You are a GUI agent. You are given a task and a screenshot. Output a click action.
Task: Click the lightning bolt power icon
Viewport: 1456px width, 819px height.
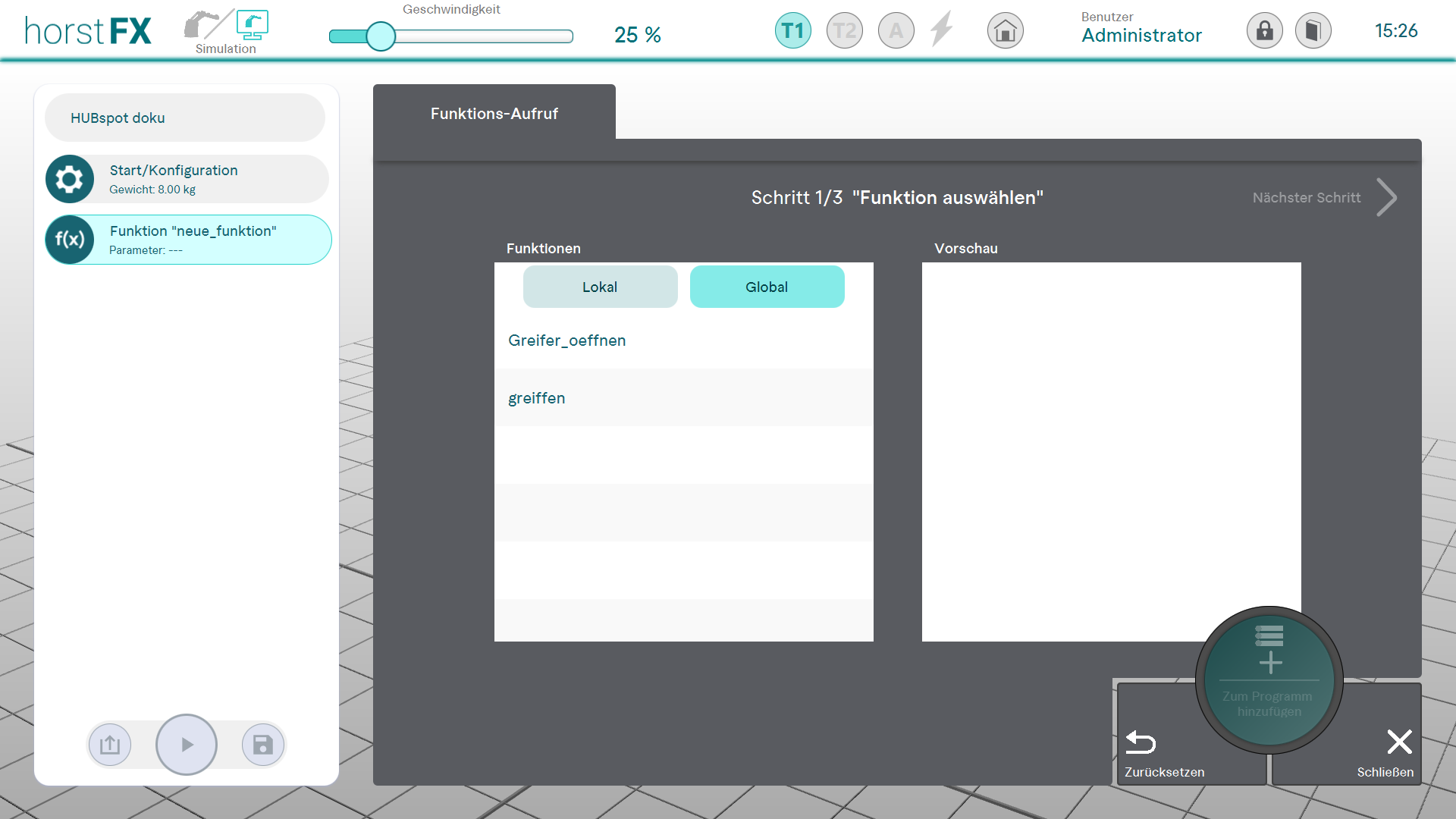(x=942, y=30)
